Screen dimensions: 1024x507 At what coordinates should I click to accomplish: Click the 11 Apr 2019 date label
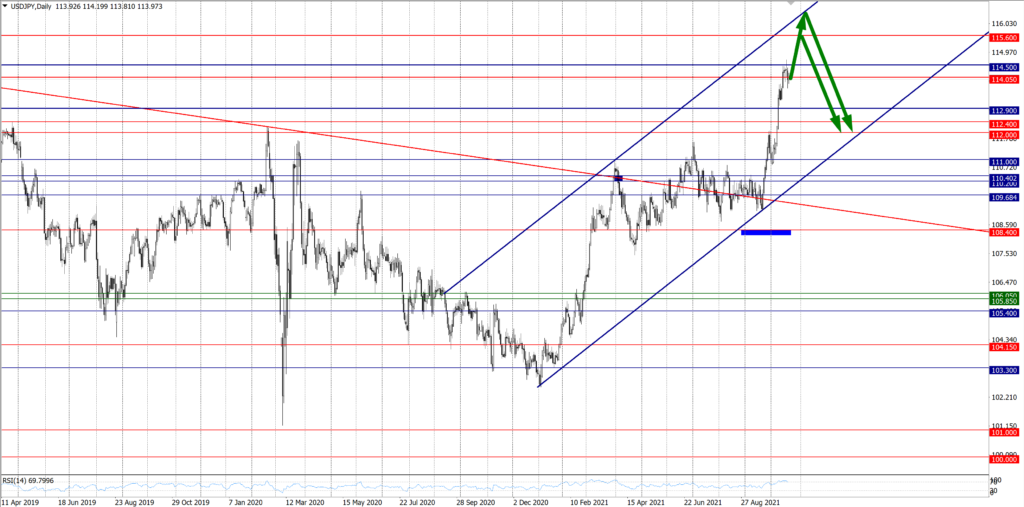pyautogui.click(x=21, y=500)
